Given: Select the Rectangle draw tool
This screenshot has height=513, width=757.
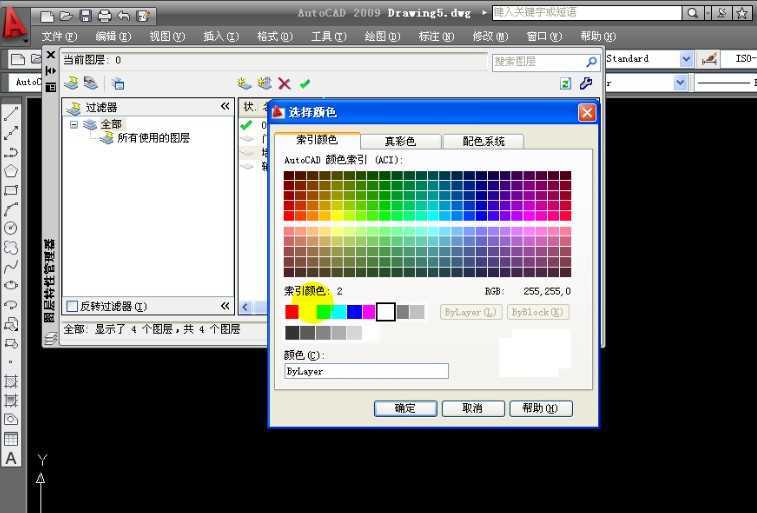Looking at the screenshot, I should 11,190.
